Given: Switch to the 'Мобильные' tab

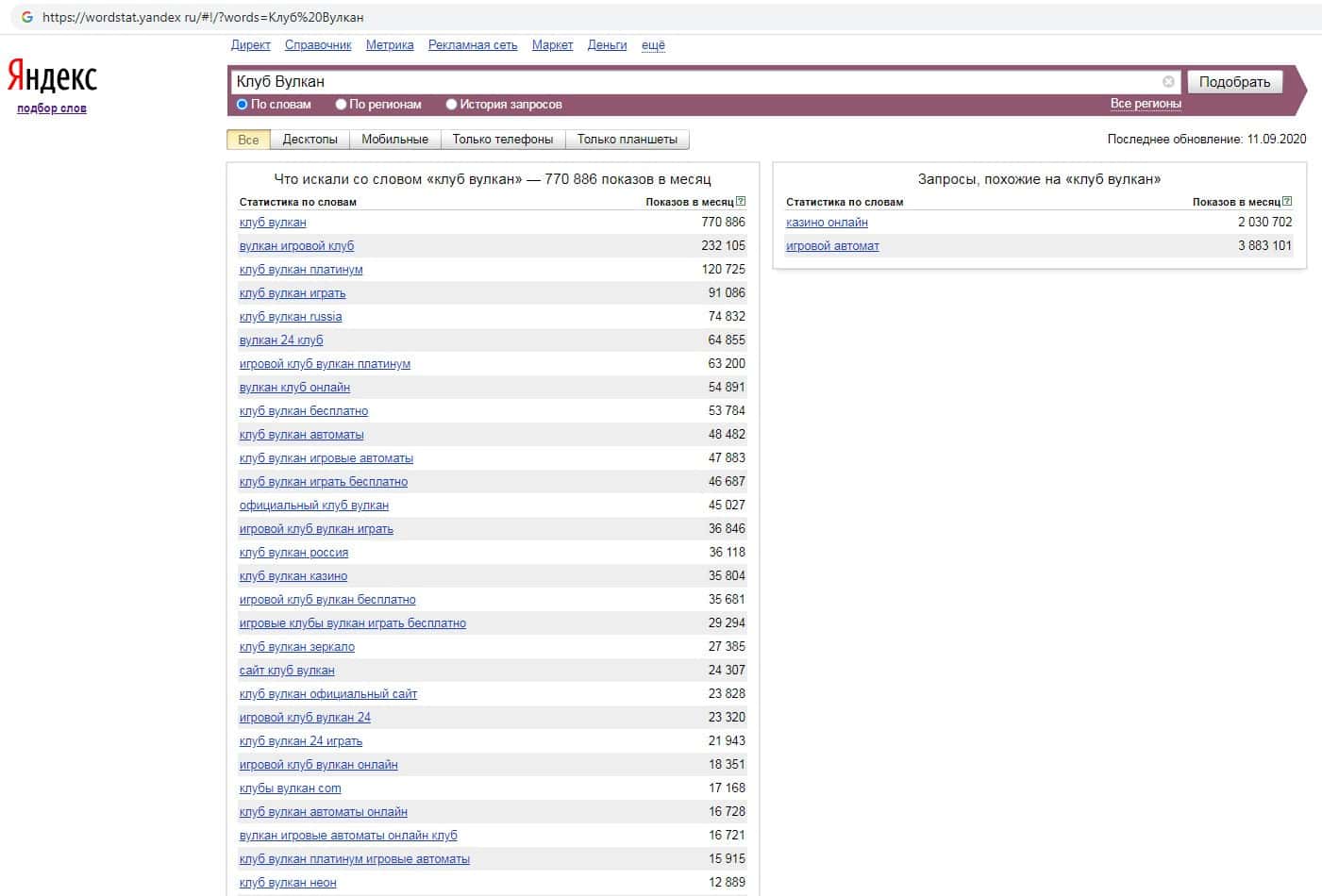Looking at the screenshot, I should pos(394,140).
